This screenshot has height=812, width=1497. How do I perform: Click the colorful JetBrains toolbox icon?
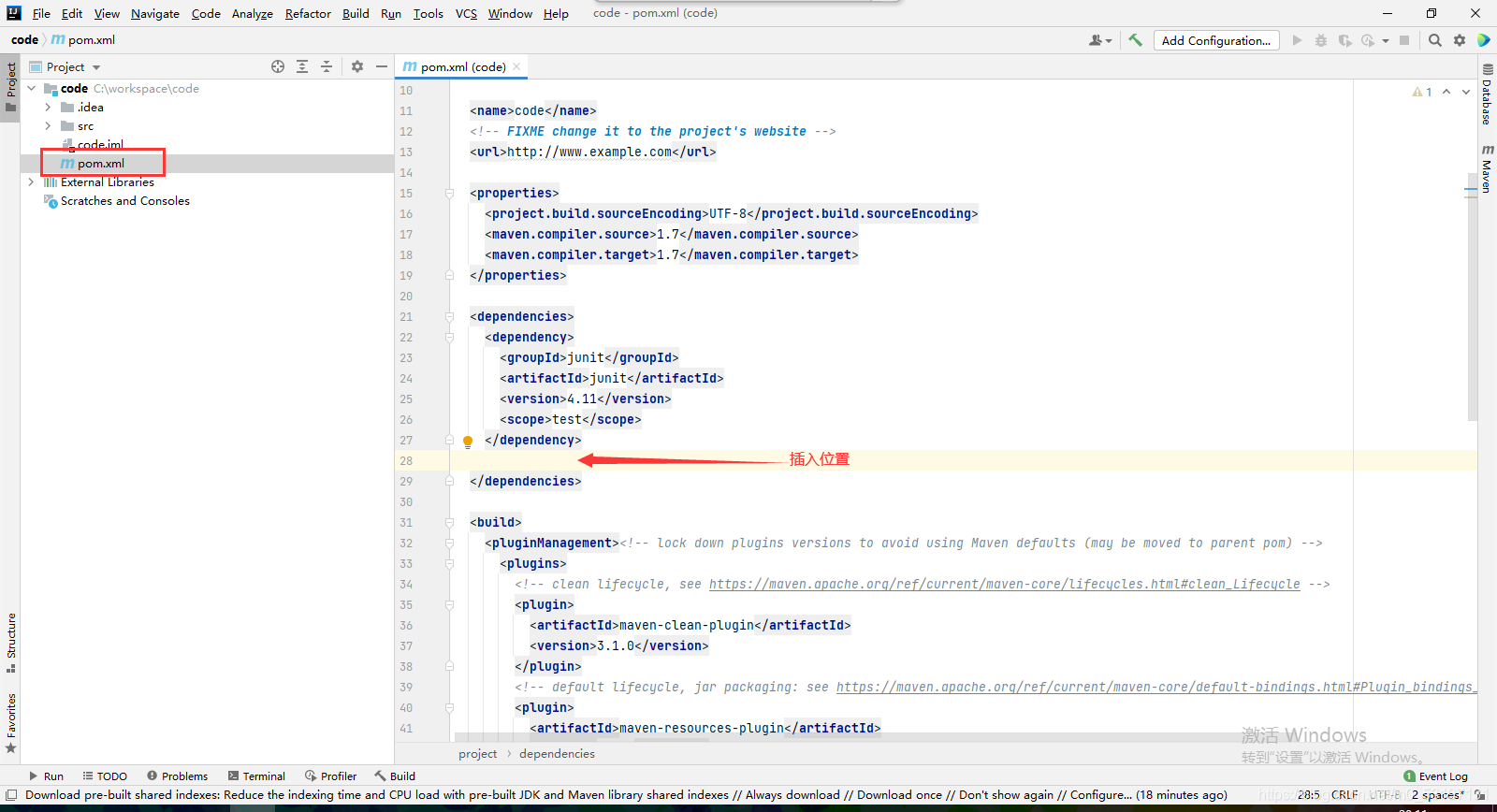(x=1483, y=40)
